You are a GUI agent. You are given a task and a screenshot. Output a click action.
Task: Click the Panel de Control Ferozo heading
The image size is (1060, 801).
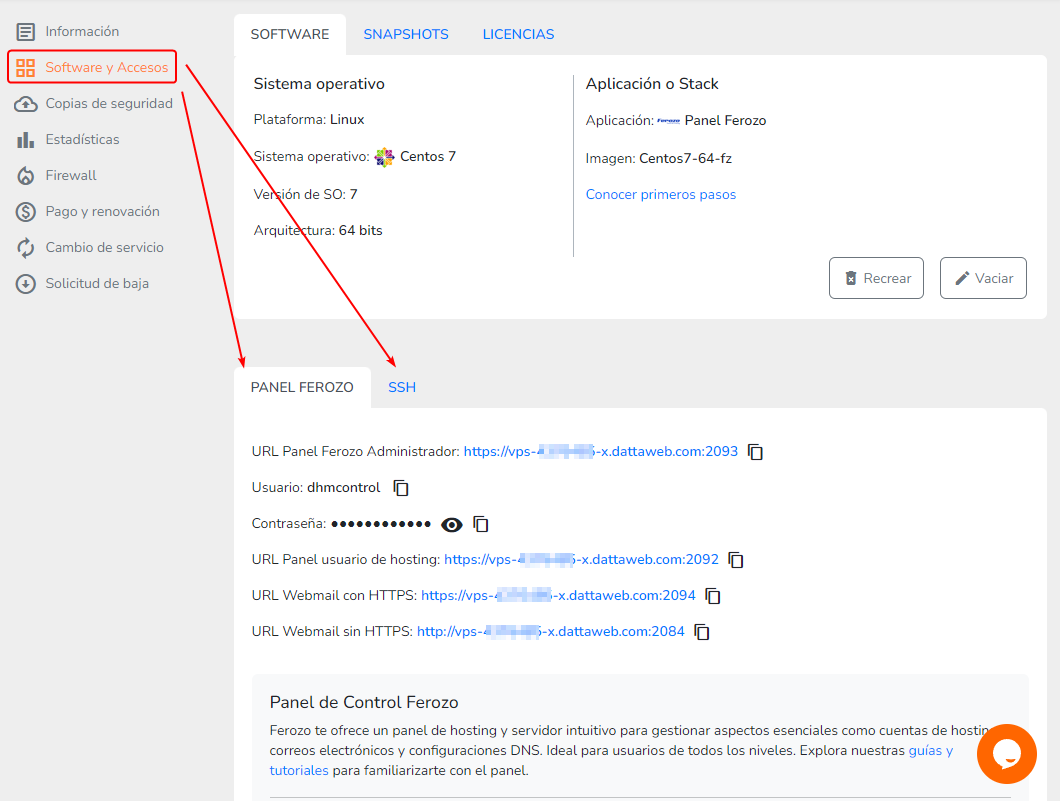tap(364, 702)
